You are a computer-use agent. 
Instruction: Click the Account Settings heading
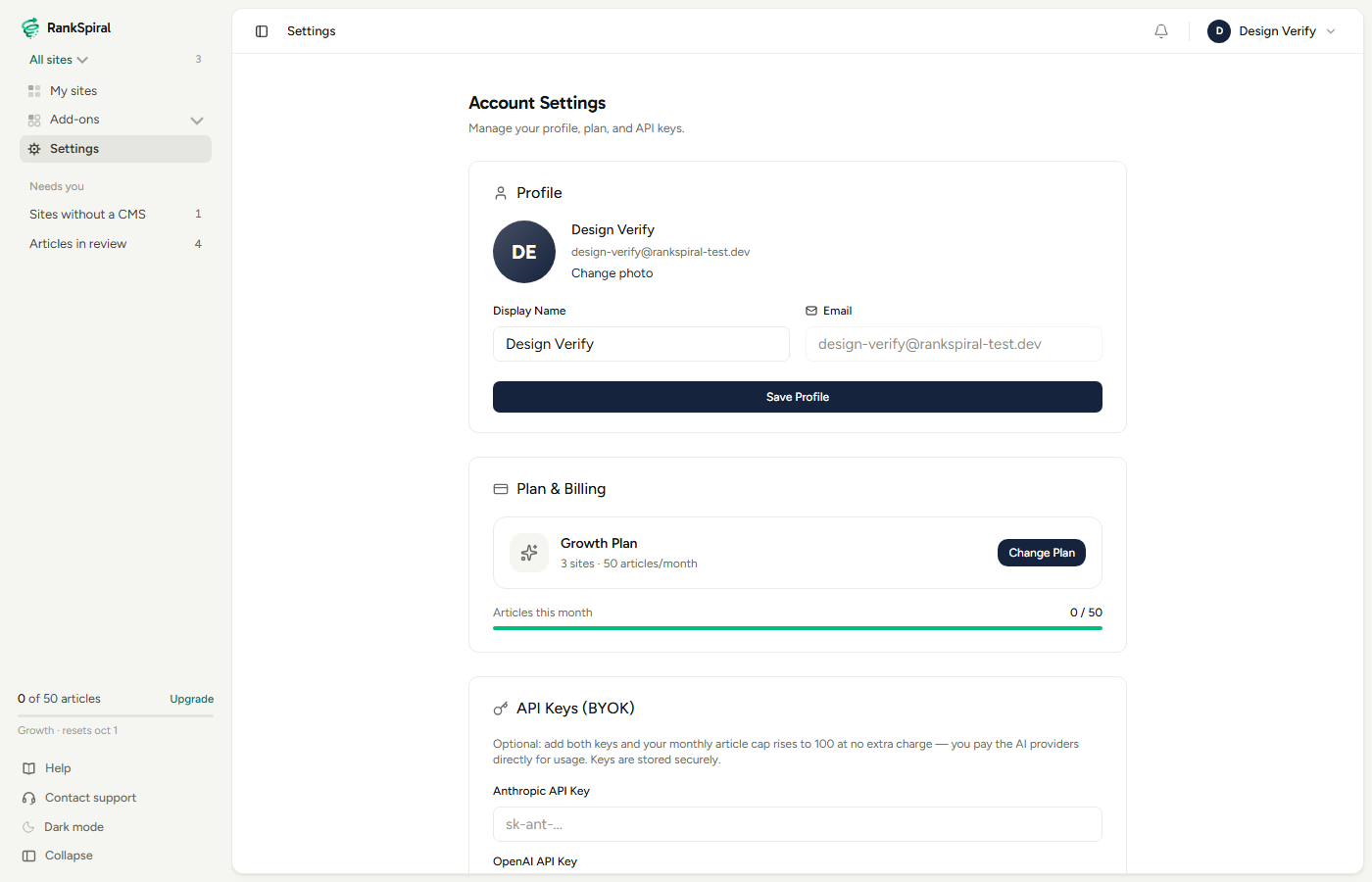pos(537,103)
